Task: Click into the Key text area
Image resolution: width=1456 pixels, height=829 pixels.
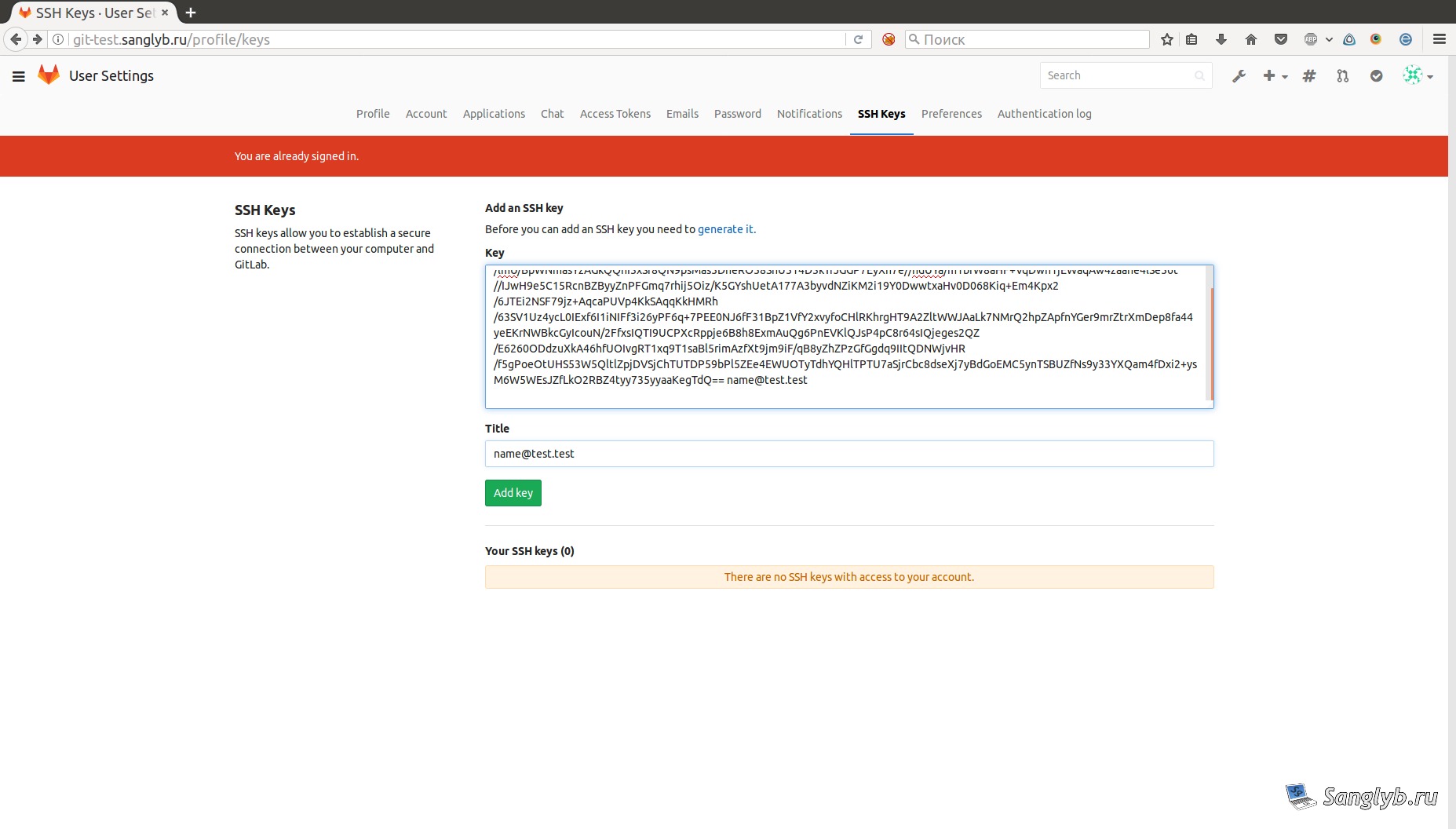Action: [x=849, y=337]
